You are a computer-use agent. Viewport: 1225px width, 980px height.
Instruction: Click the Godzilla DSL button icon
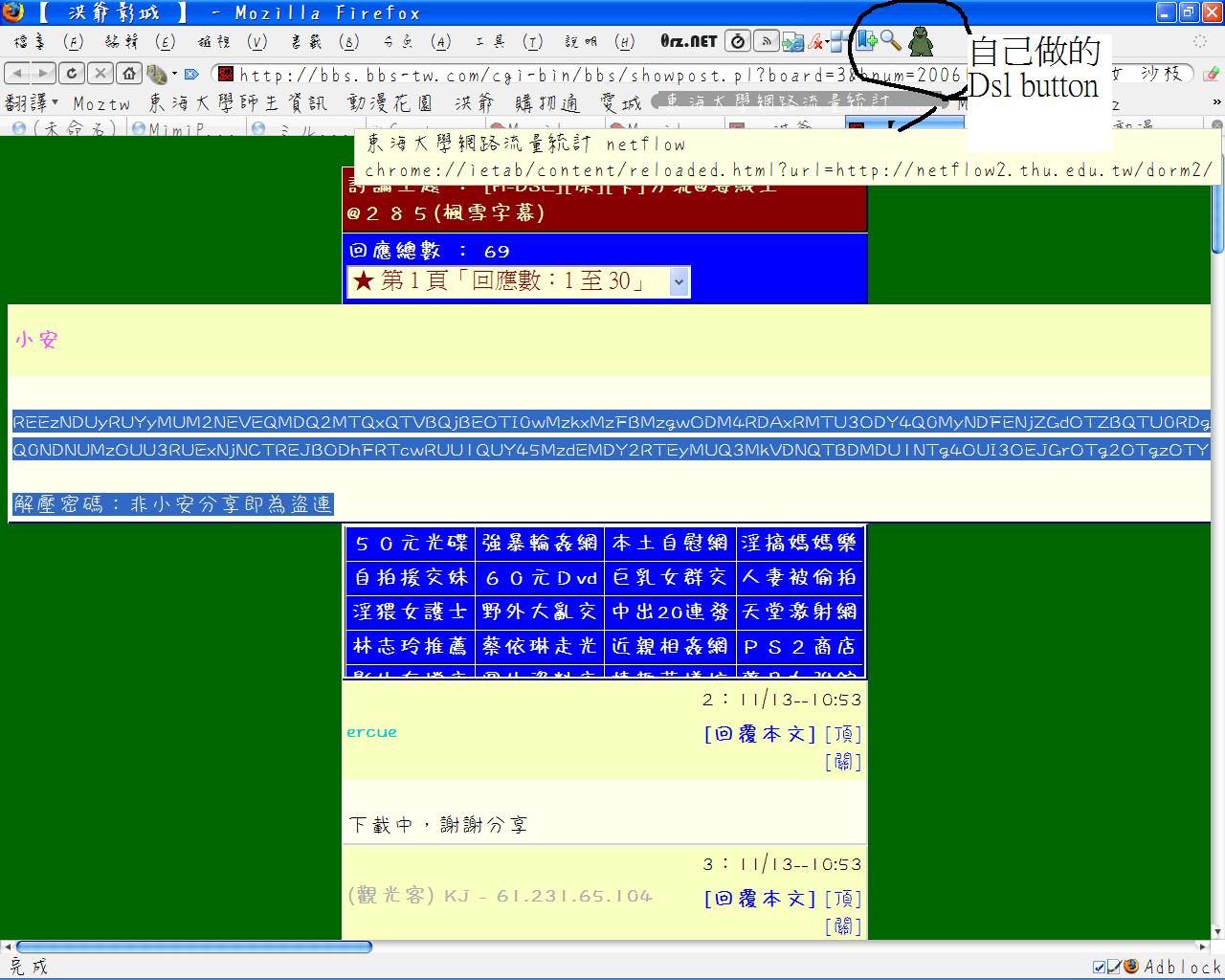pyautogui.click(x=920, y=41)
